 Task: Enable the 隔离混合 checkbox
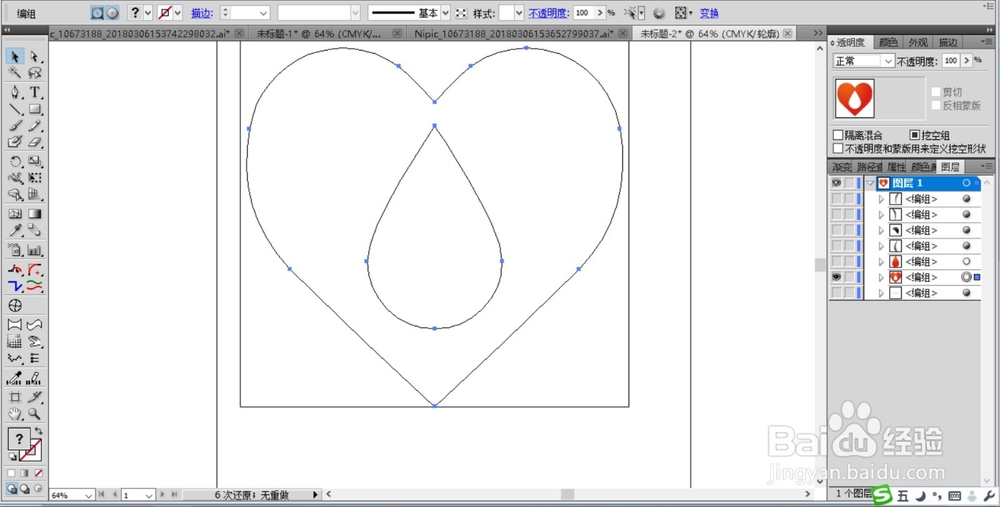click(838, 135)
